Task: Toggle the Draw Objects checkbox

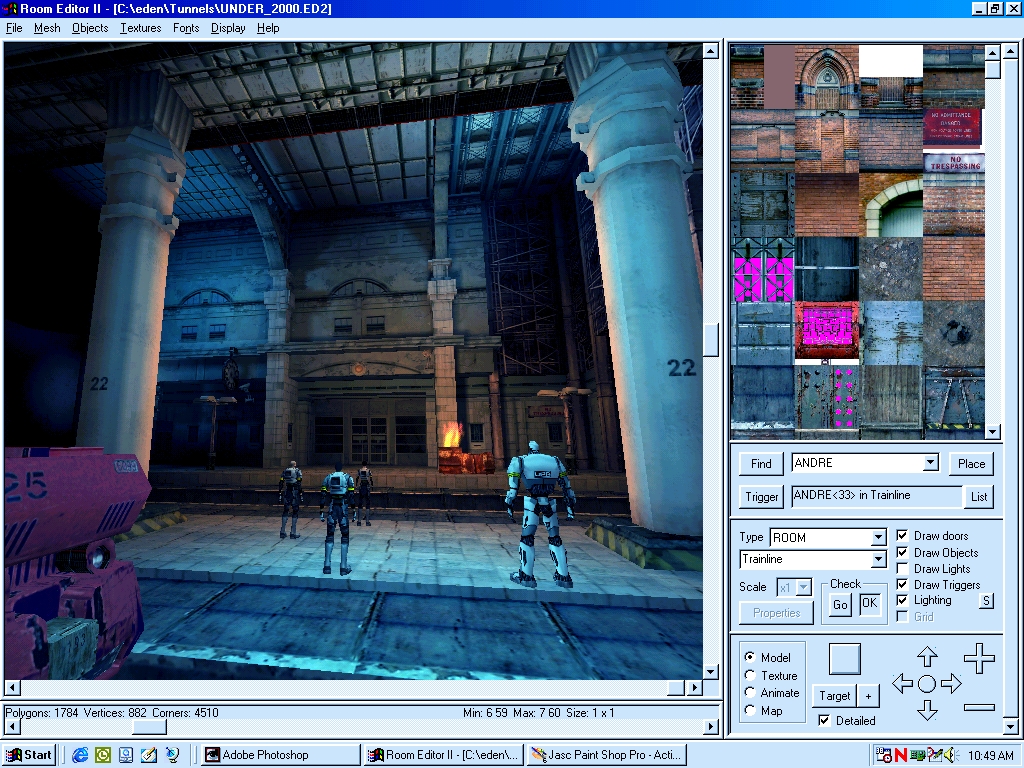Action: [x=902, y=552]
